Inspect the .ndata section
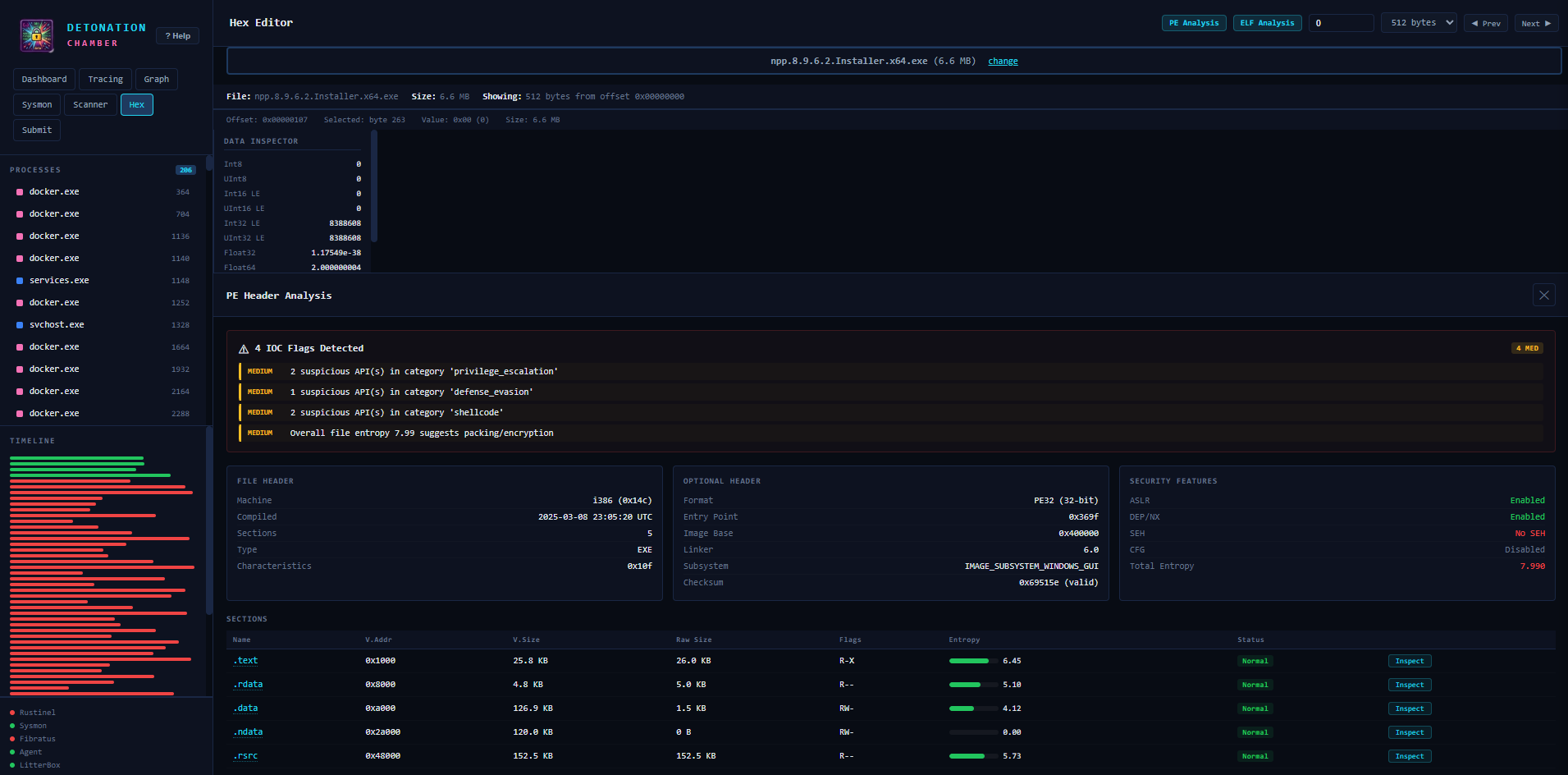 [1410, 732]
